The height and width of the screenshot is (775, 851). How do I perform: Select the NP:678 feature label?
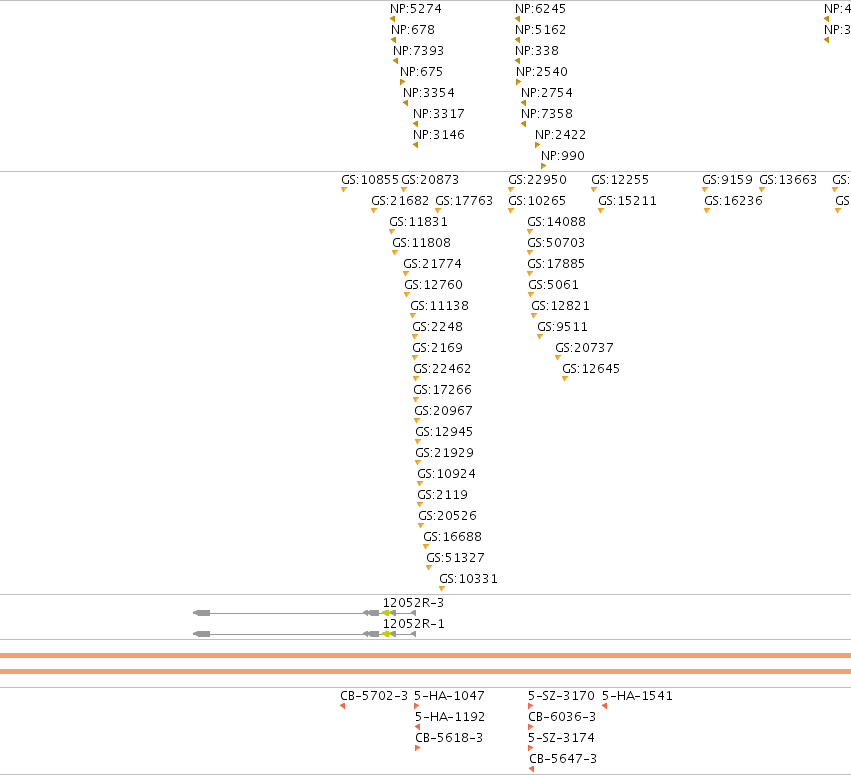412,30
